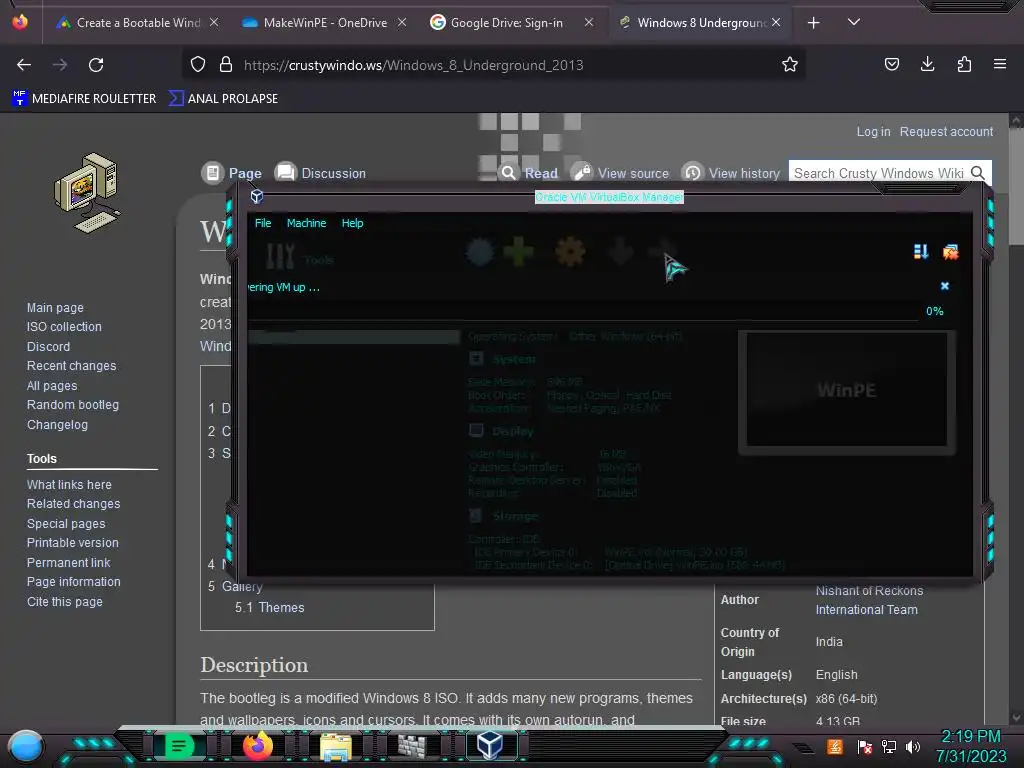Open Printable version link

tap(72, 543)
